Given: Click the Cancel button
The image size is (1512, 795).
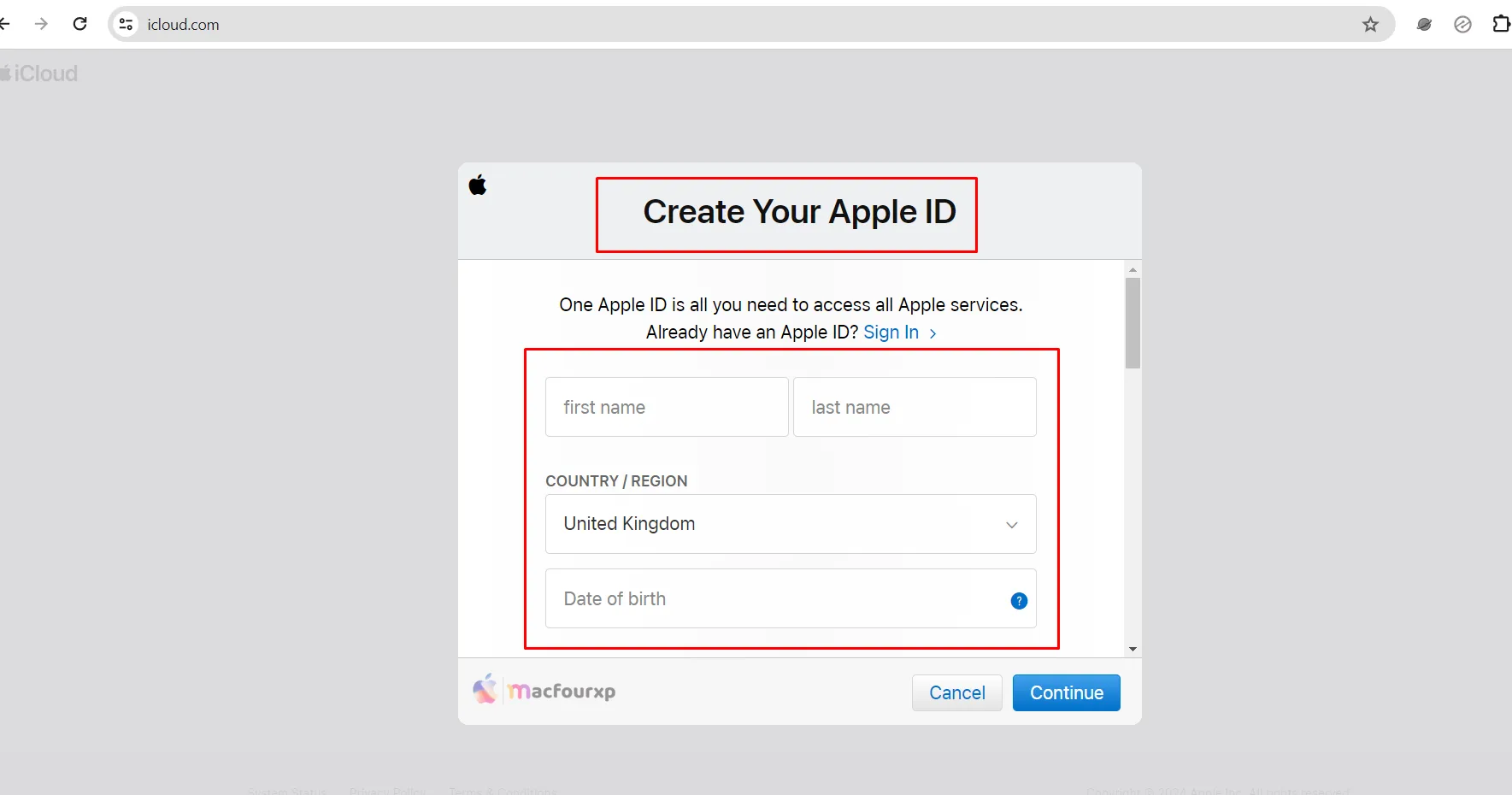Looking at the screenshot, I should click(x=957, y=692).
